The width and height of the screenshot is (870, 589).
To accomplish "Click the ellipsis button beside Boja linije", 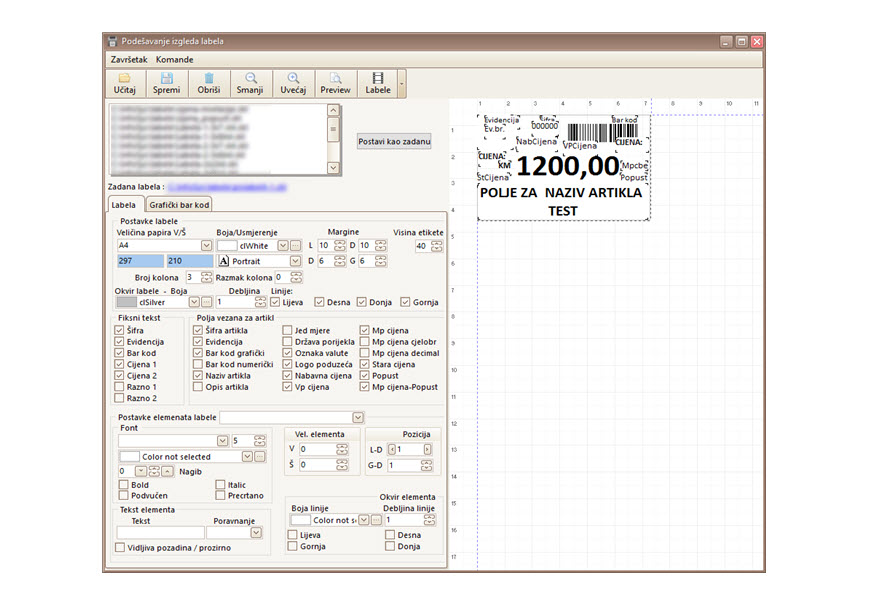I will 376,520.
